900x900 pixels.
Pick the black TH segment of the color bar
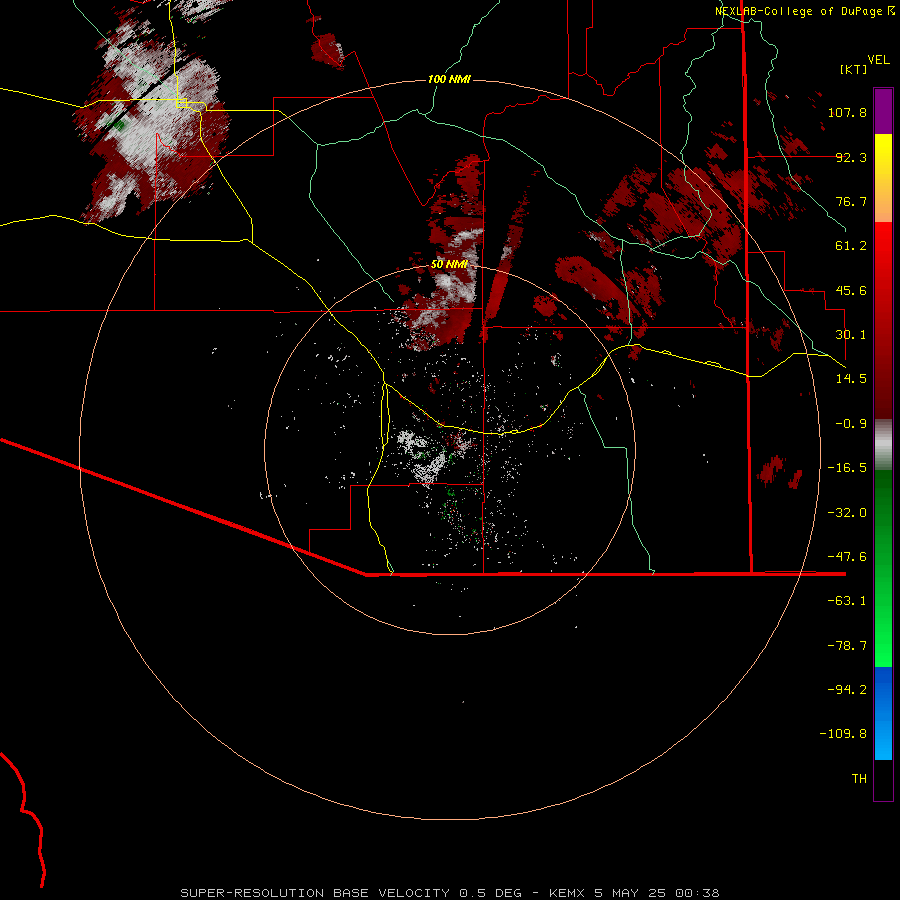(883, 779)
